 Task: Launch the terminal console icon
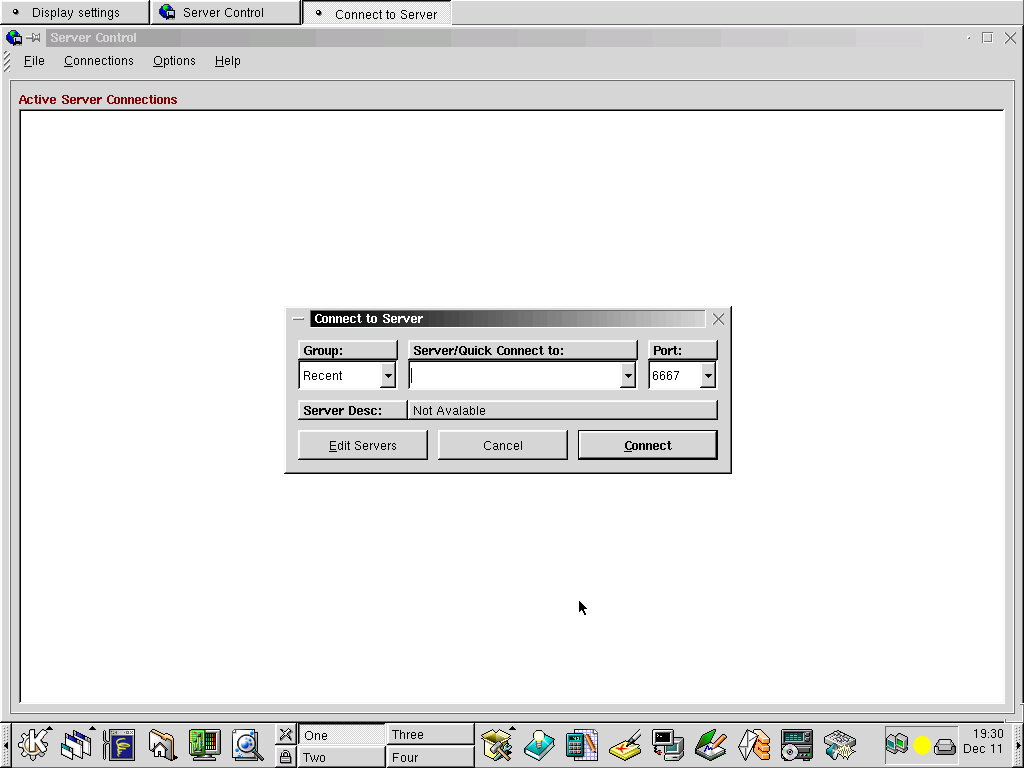click(x=667, y=745)
